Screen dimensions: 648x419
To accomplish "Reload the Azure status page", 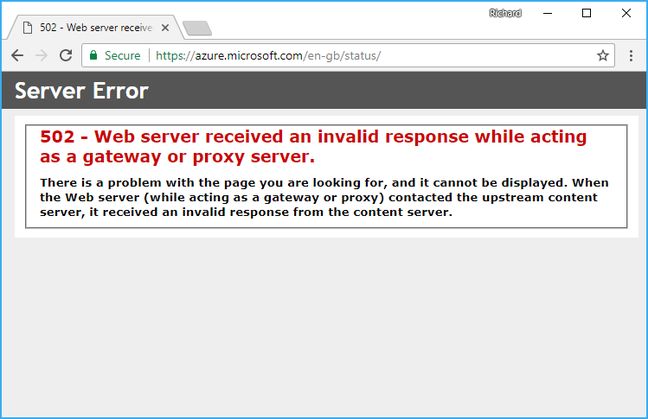I will click(x=66, y=56).
